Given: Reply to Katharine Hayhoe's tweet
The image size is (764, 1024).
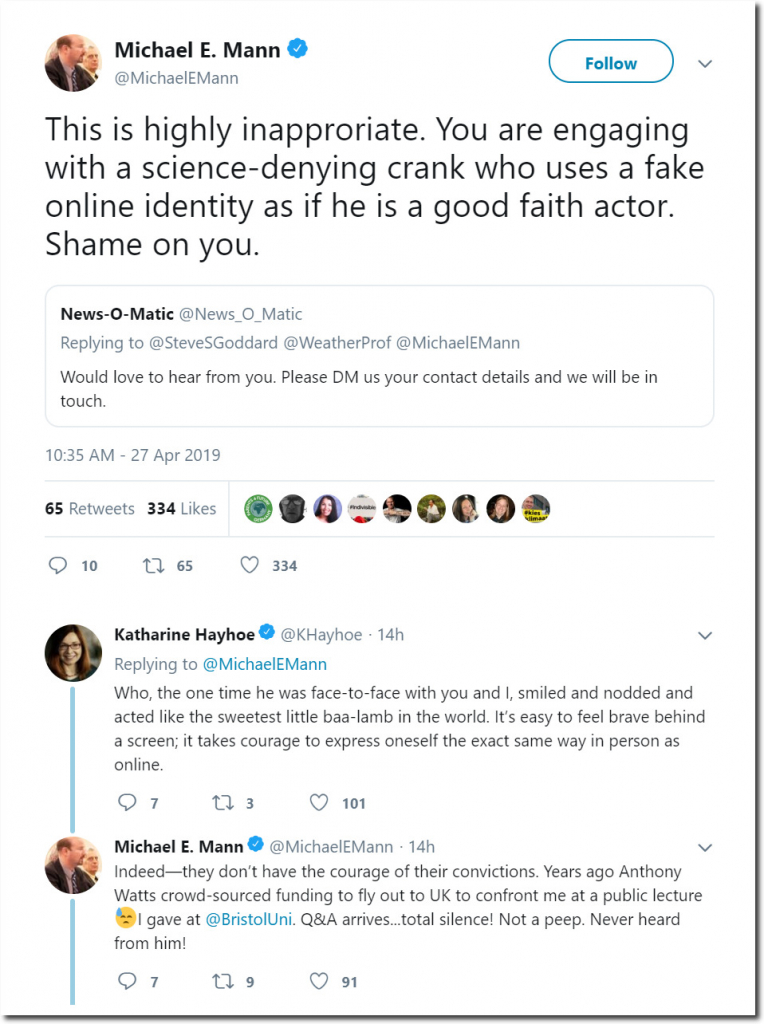Looking at the screenshot, I should [126, 802].
